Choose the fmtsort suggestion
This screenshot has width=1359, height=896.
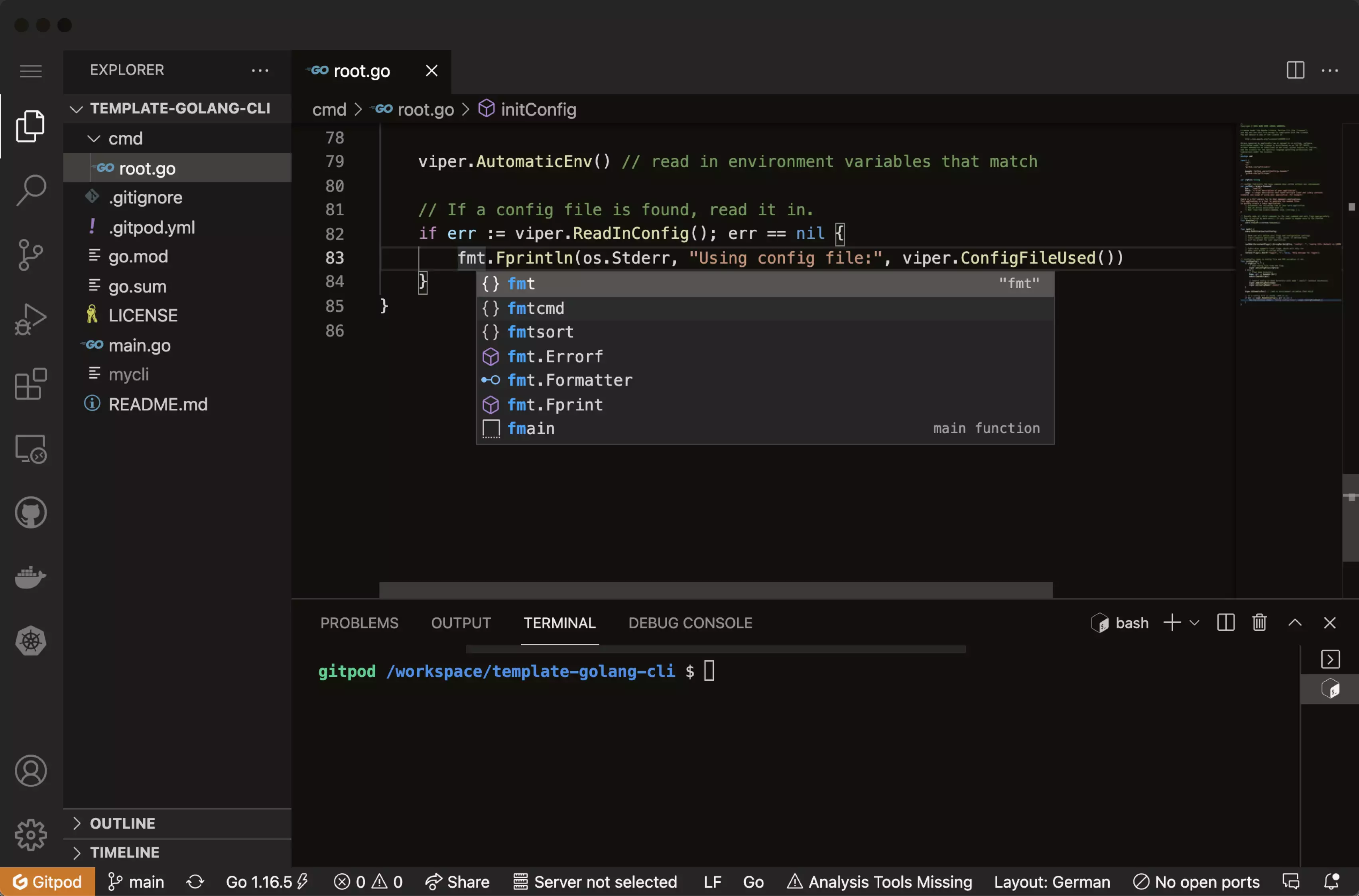click(765, 332)
